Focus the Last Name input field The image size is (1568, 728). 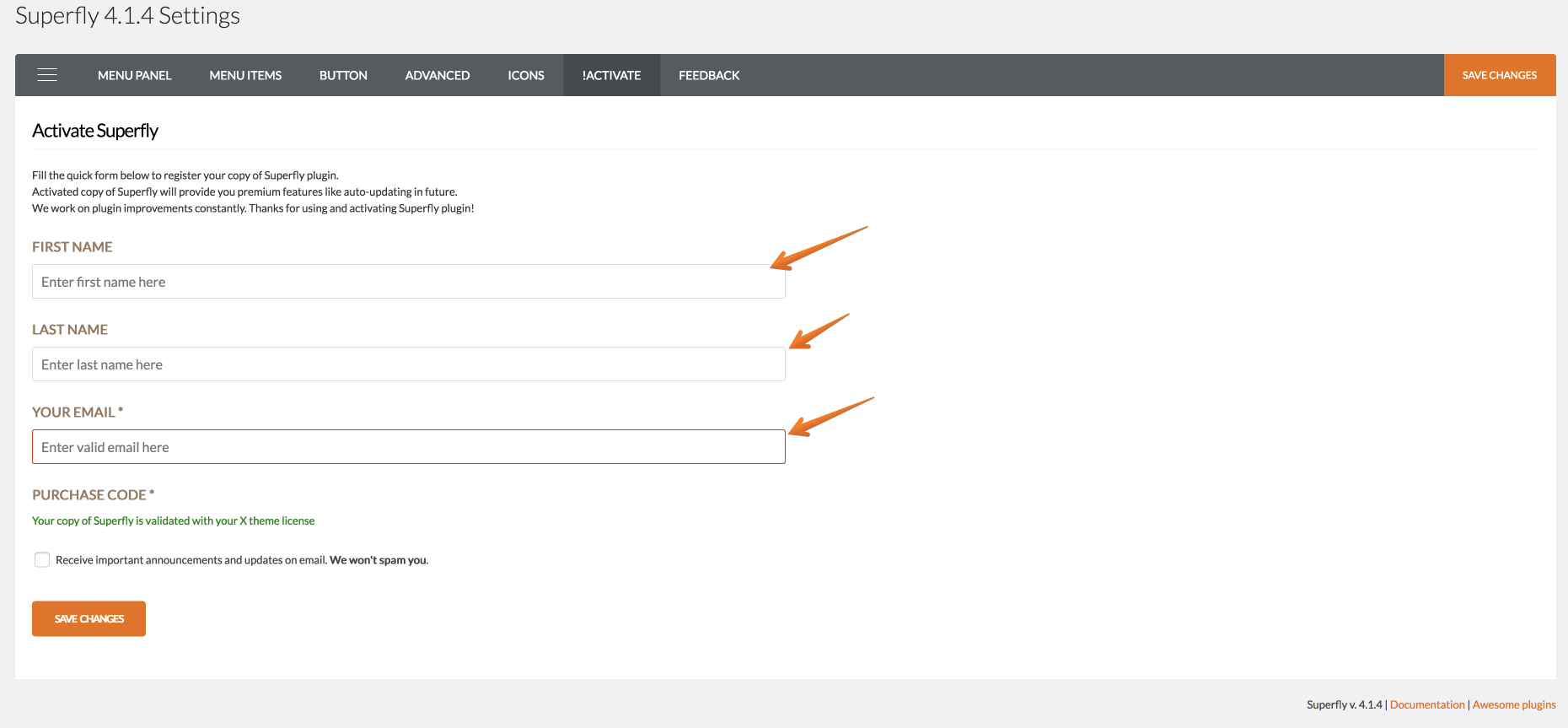(409, 364)
